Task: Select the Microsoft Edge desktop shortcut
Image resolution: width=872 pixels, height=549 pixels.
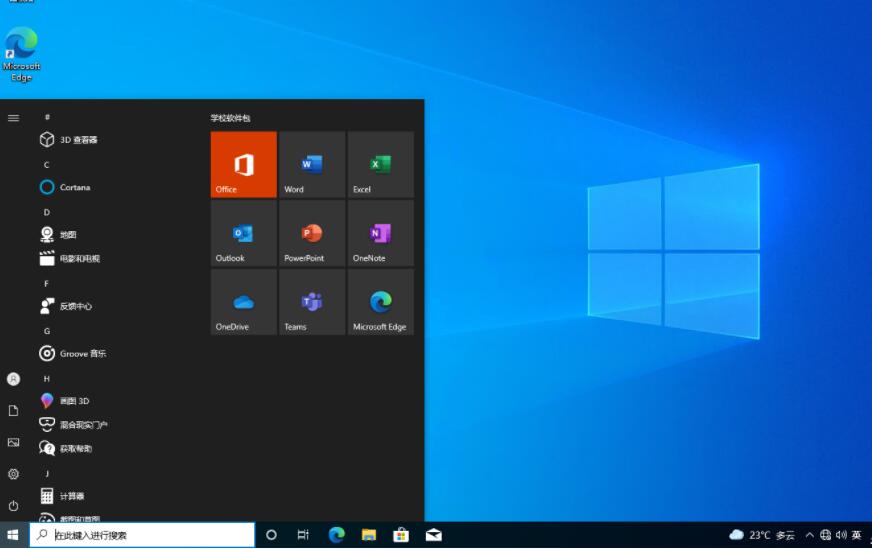Action: tap(21, 55)
